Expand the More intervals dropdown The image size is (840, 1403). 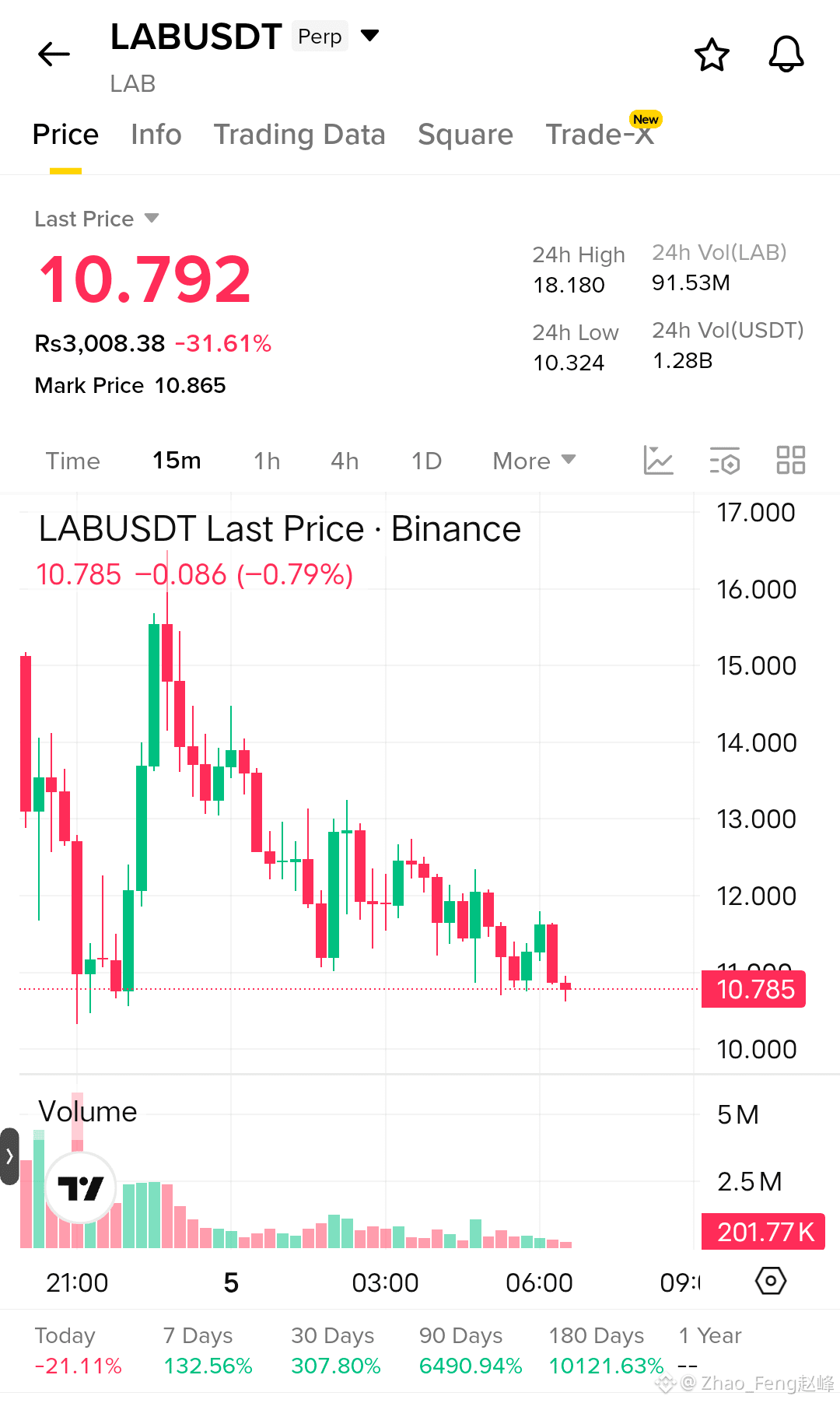click(534, 461)
